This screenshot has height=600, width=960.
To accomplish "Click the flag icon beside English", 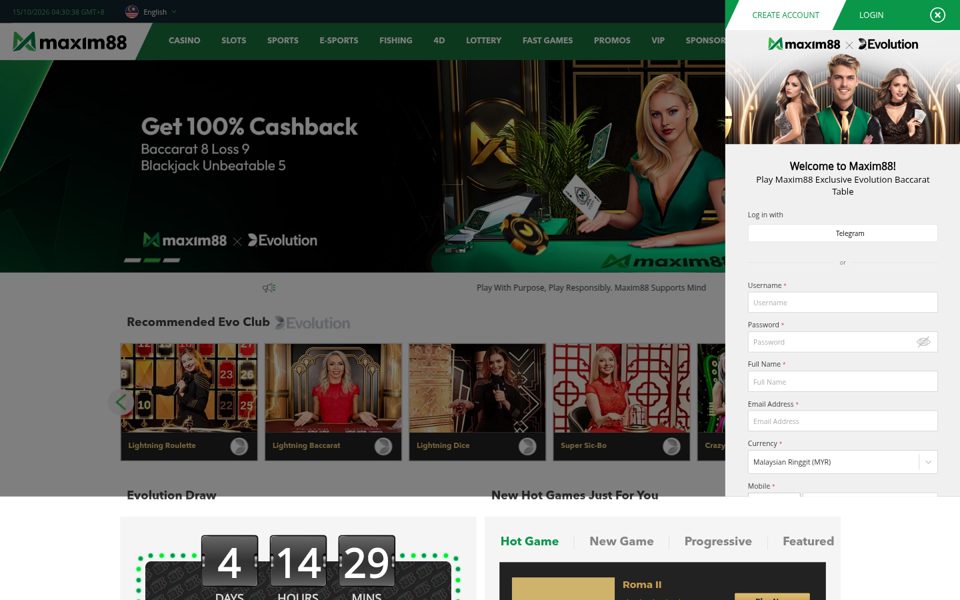I will click(x=132, y=12).
